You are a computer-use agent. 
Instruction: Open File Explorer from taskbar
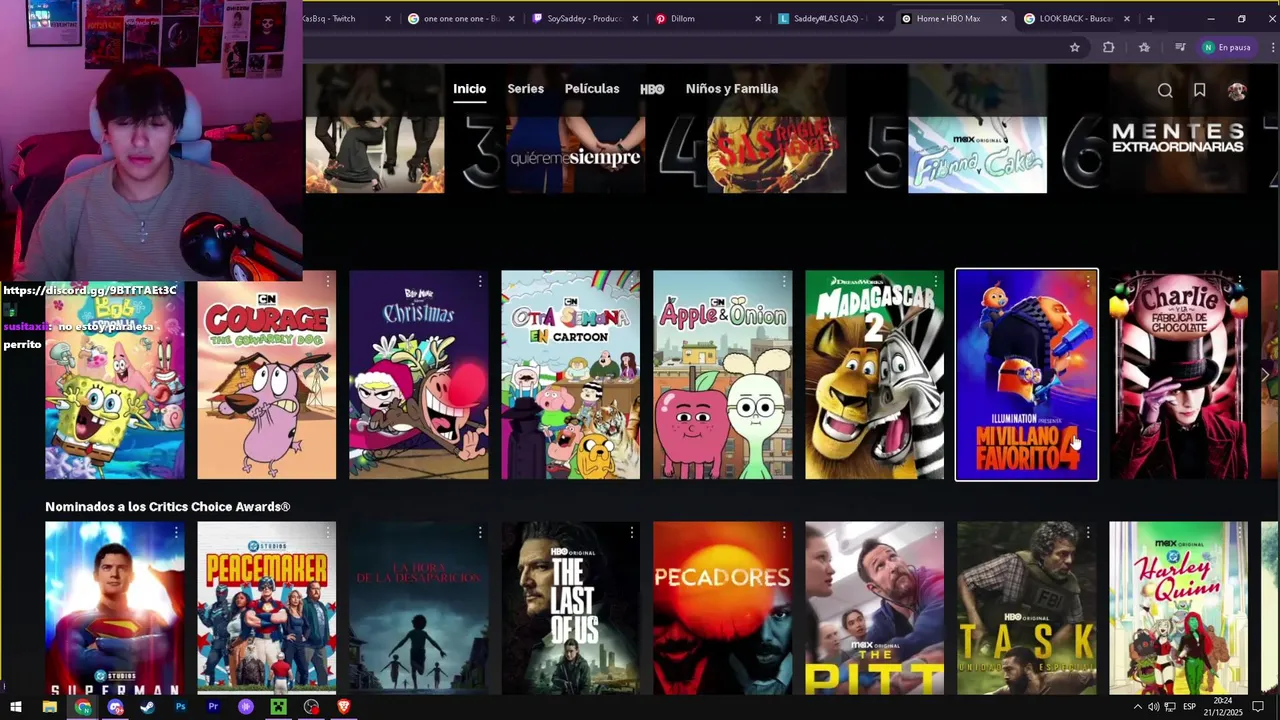click(49, 707)
